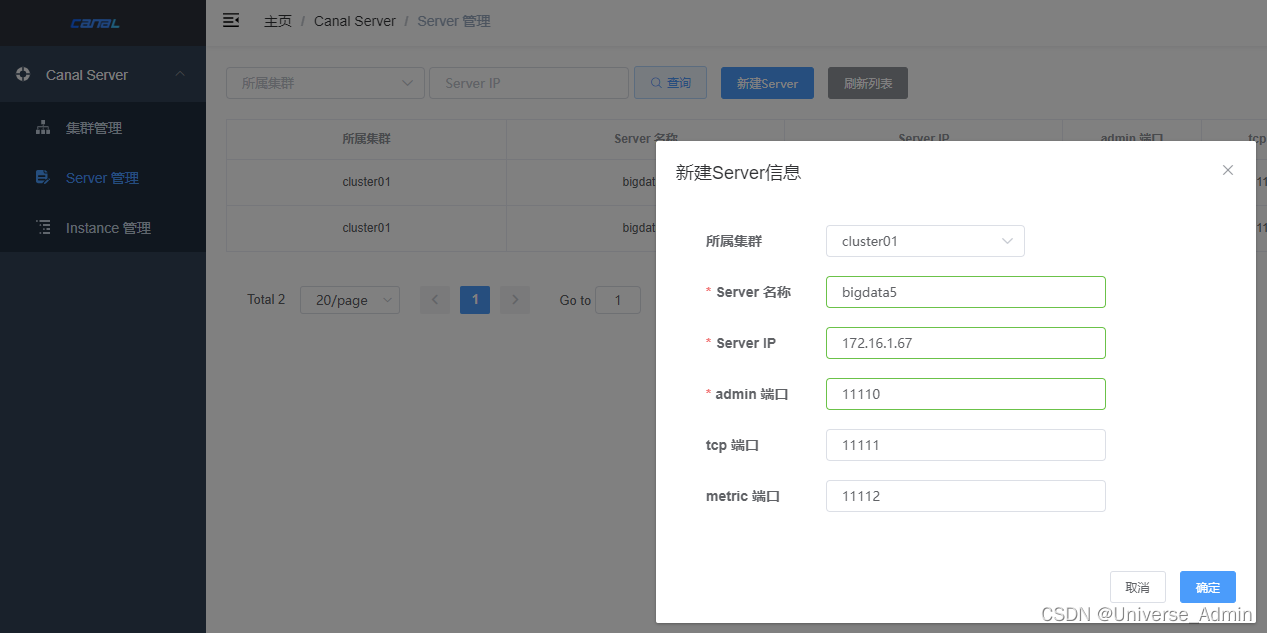Click the Instance 管理 list icon
Image resolution: width=1267 pixels, height=633 pixels.
pos(43,228)
